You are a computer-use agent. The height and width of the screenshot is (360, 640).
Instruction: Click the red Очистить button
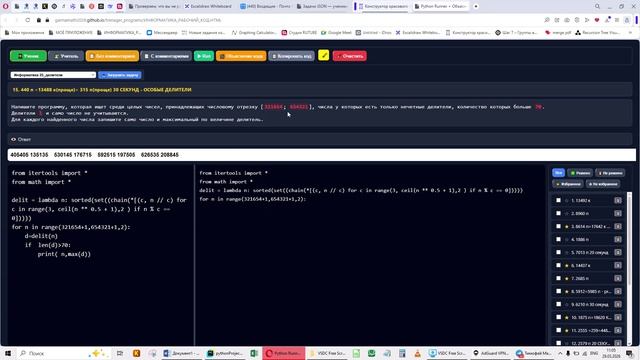[x=350, y=56]
